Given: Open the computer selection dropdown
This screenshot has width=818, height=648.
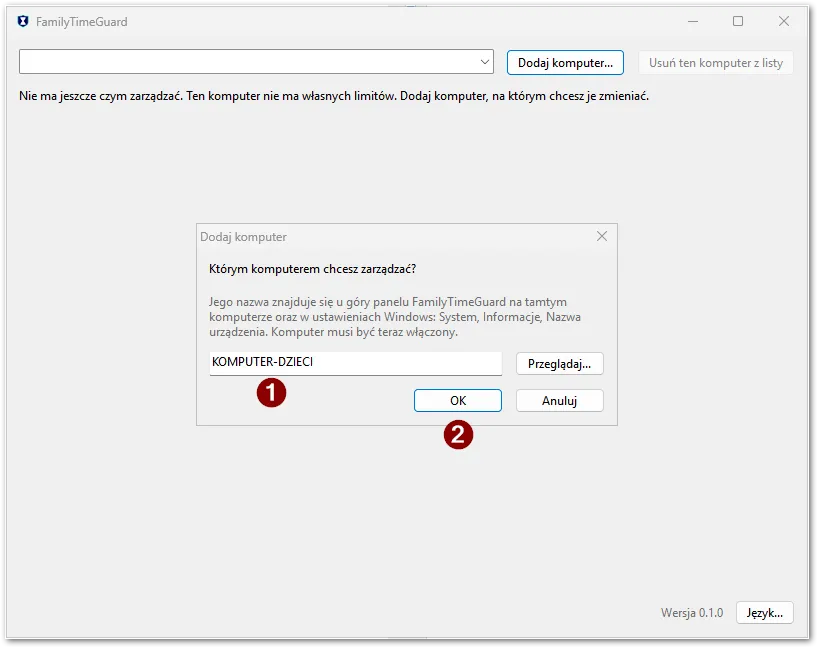Looking at the screenshot, I should point(256,62).
